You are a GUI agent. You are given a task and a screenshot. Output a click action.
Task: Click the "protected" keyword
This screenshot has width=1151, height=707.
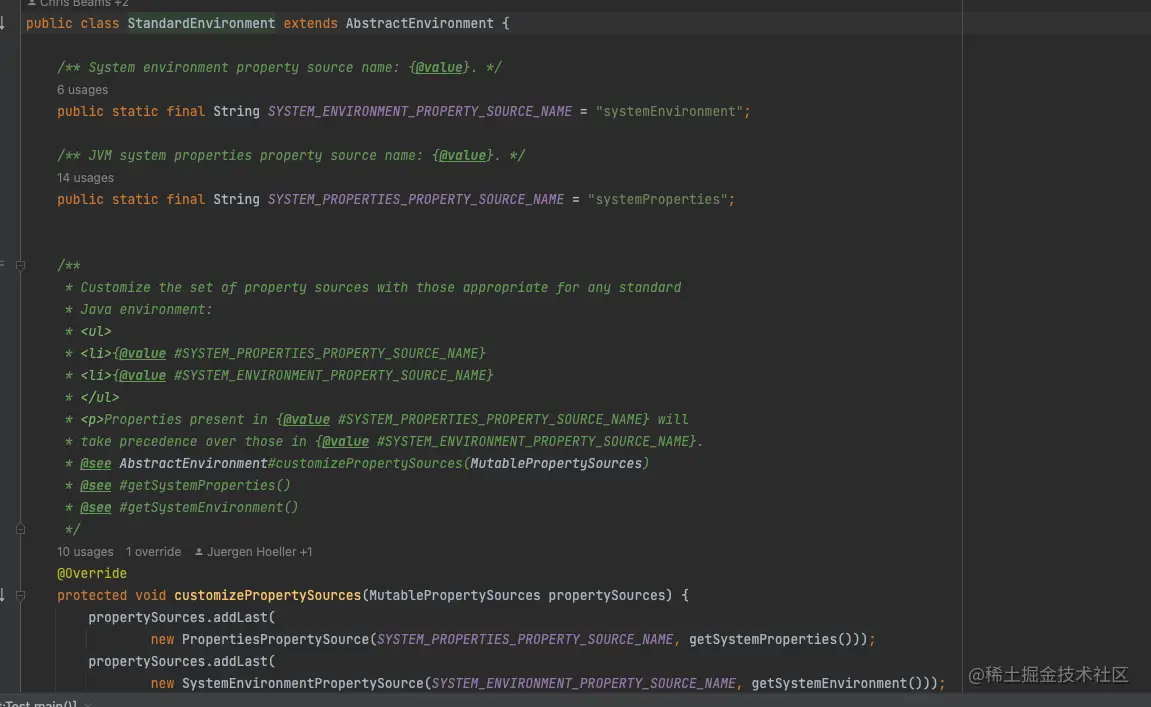(x=92, y=595)
